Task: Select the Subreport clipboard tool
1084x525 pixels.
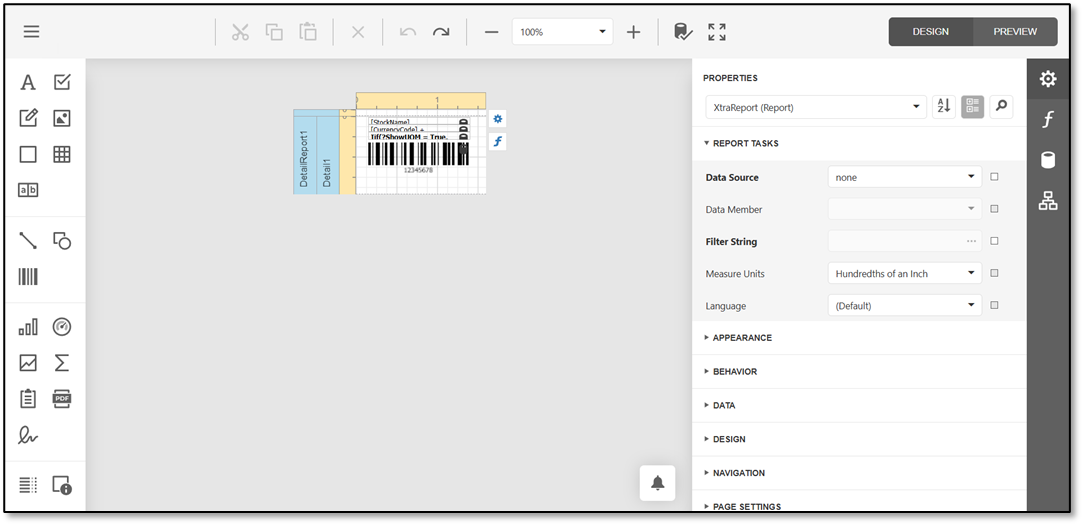Action: point(28,398)
